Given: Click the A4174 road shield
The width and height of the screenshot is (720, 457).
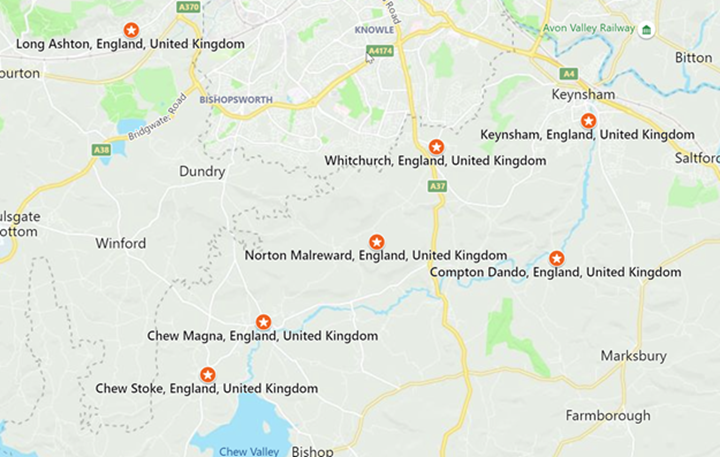Looking at the screenshot, I should pos(380,51).
